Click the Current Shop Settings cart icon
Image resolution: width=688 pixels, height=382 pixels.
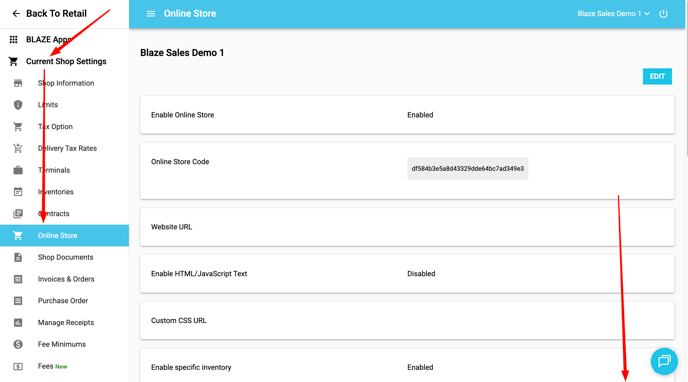point(13,61)
